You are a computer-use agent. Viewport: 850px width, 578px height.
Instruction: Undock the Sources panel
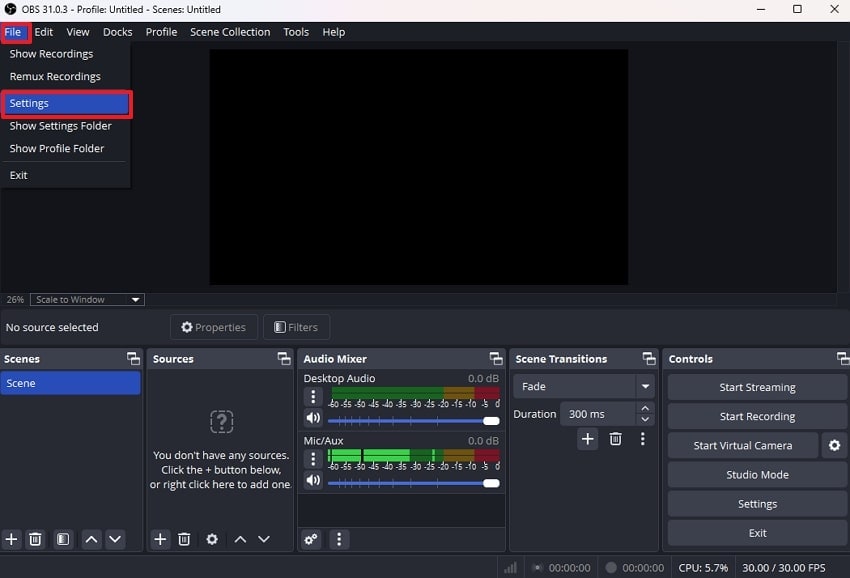tap(284, 358)
